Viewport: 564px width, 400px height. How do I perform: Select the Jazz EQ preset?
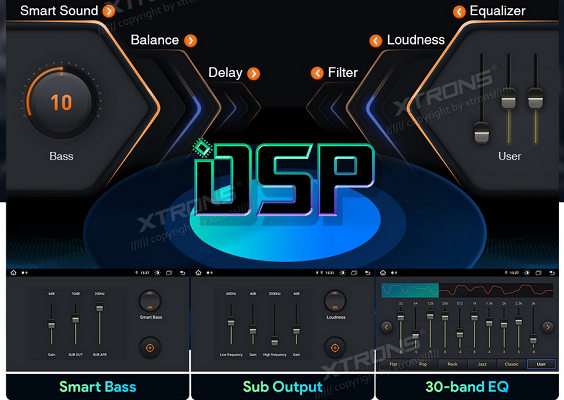coord(482,364)
